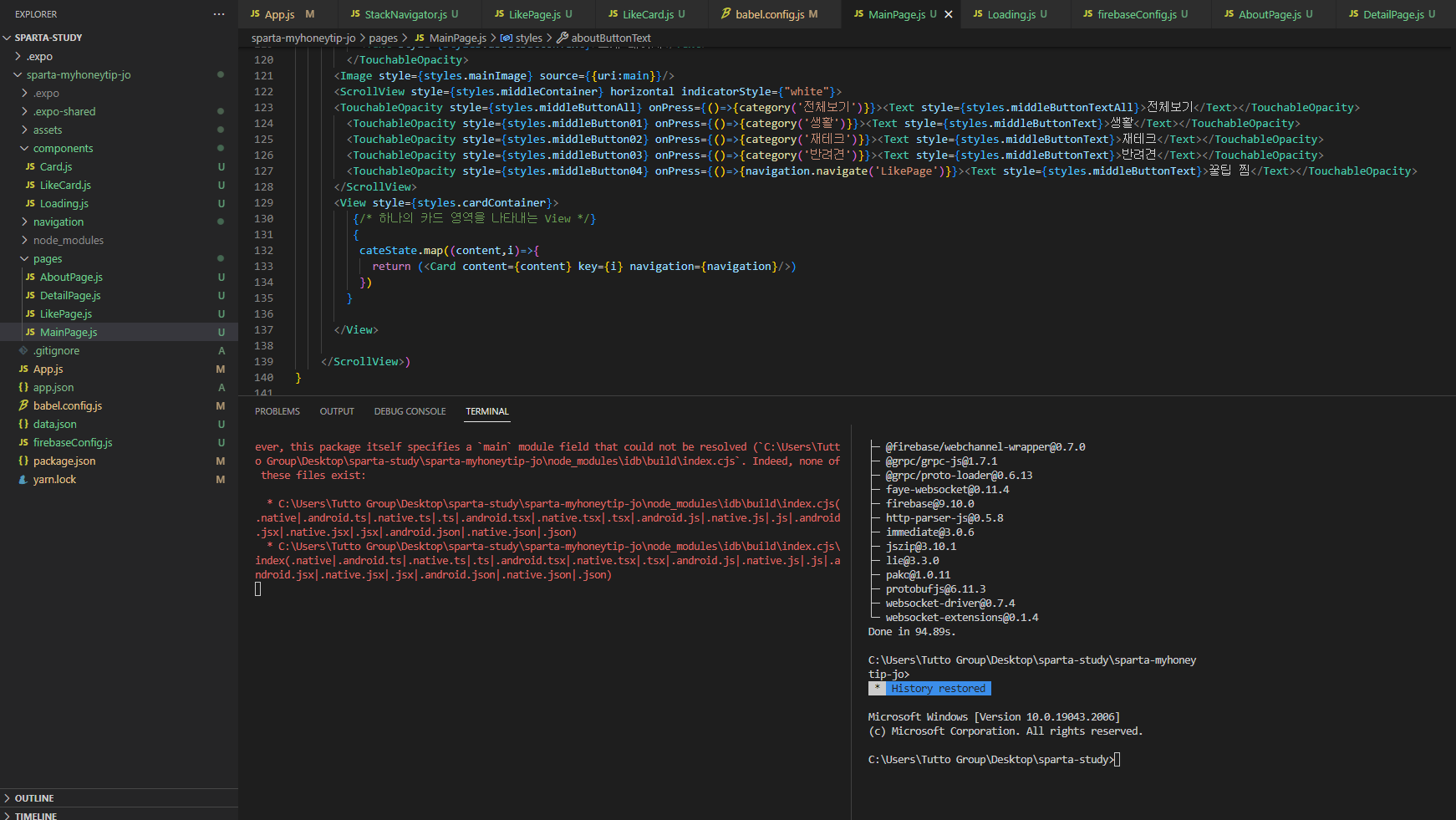
Task: Click the EXPLORER panel title
Action: (x=36, y=14)
